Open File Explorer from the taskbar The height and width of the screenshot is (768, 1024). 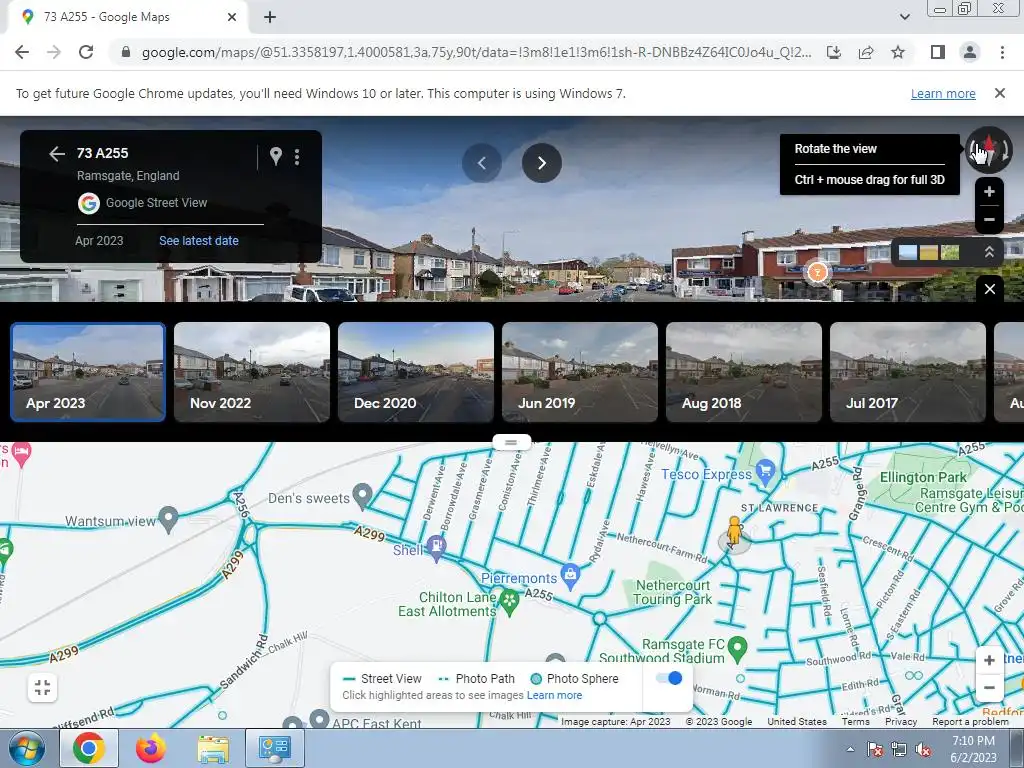coord(214,748)
